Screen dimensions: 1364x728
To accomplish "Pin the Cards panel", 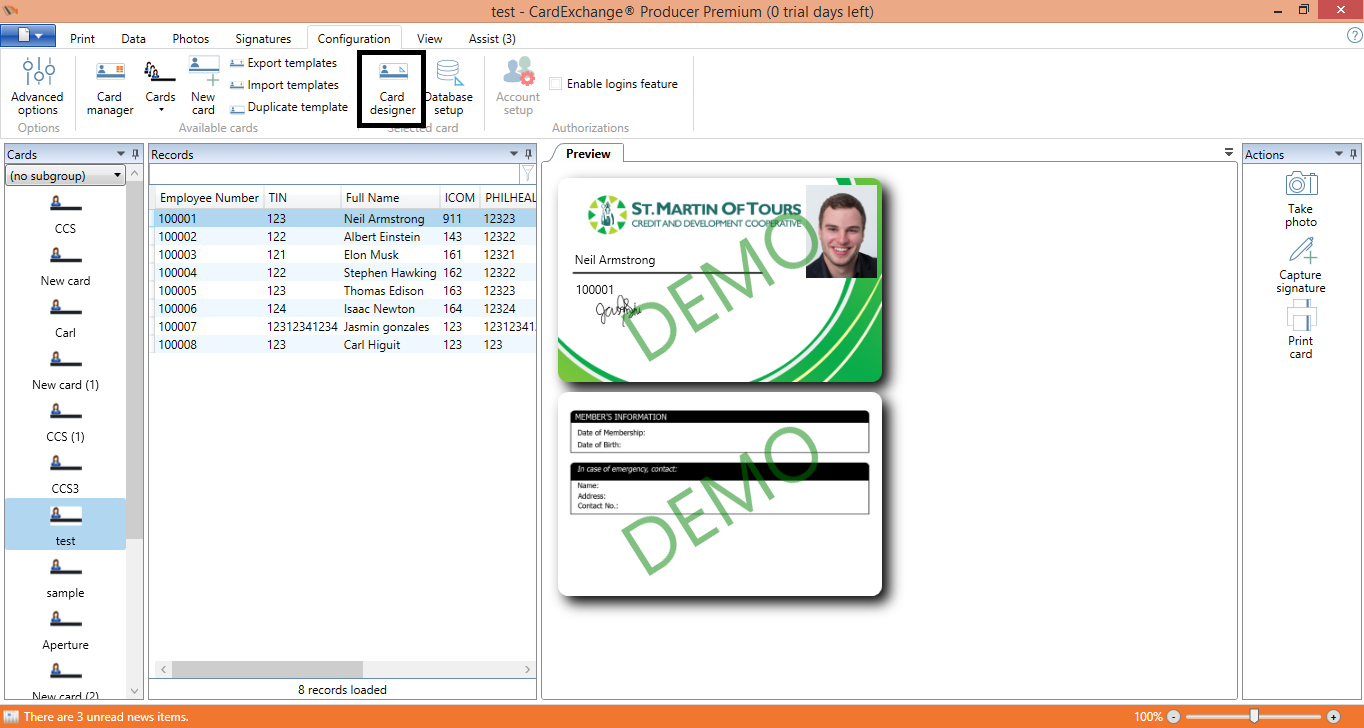I will tap(136, 154).
